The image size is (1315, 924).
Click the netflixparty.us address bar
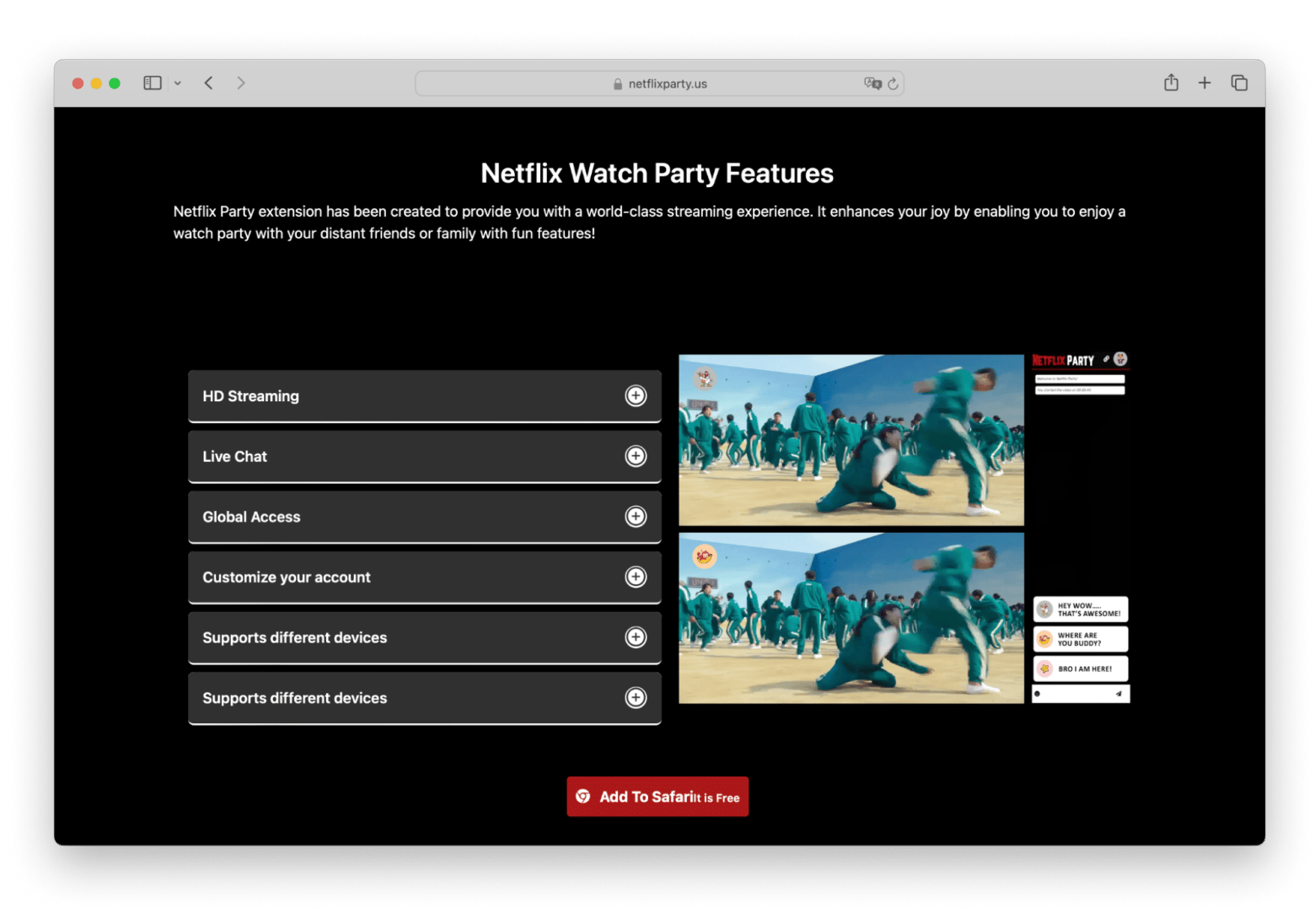(659, 83)
